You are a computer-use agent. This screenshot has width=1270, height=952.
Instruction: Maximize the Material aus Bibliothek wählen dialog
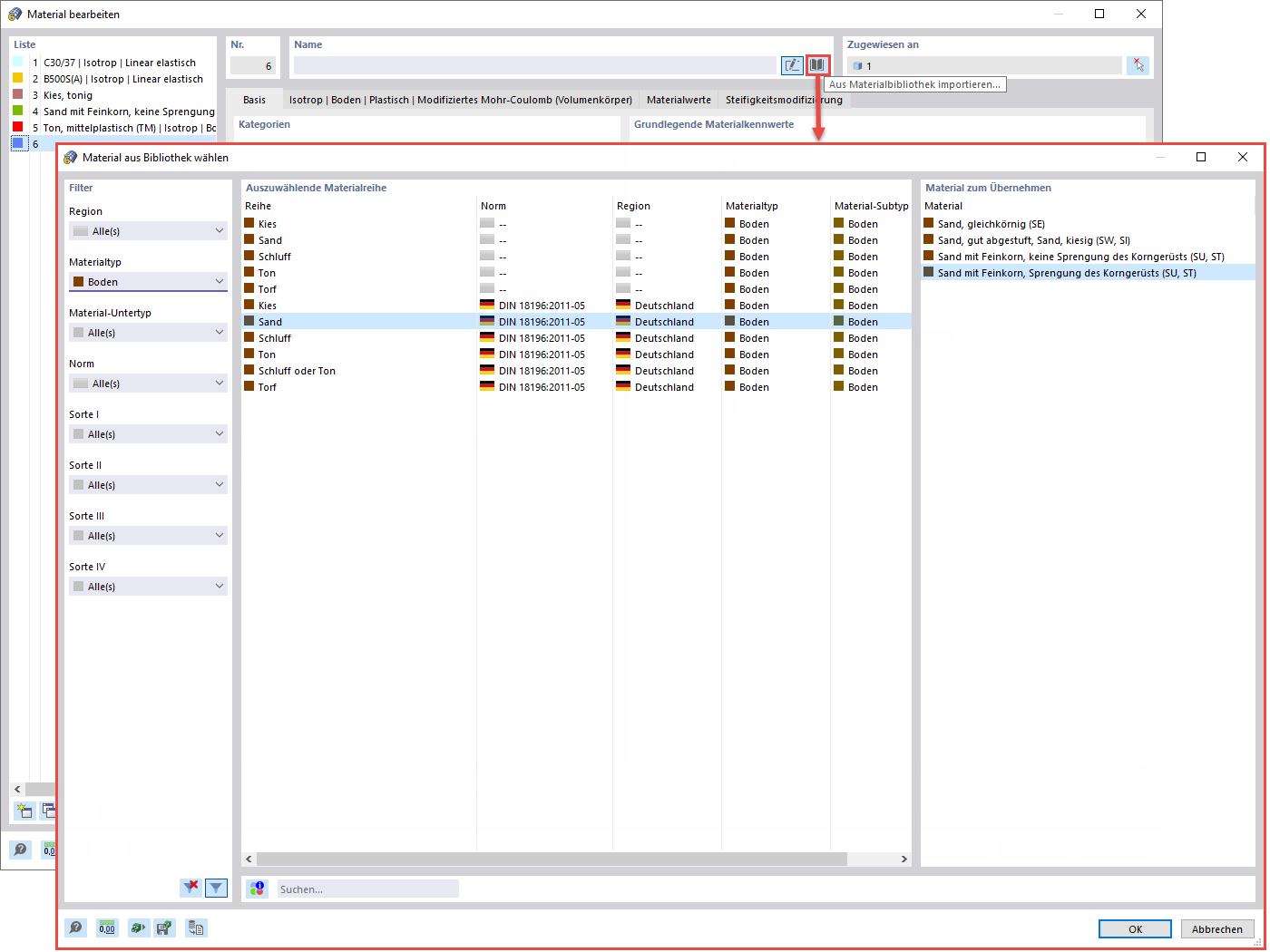(x=1201, y=157)
